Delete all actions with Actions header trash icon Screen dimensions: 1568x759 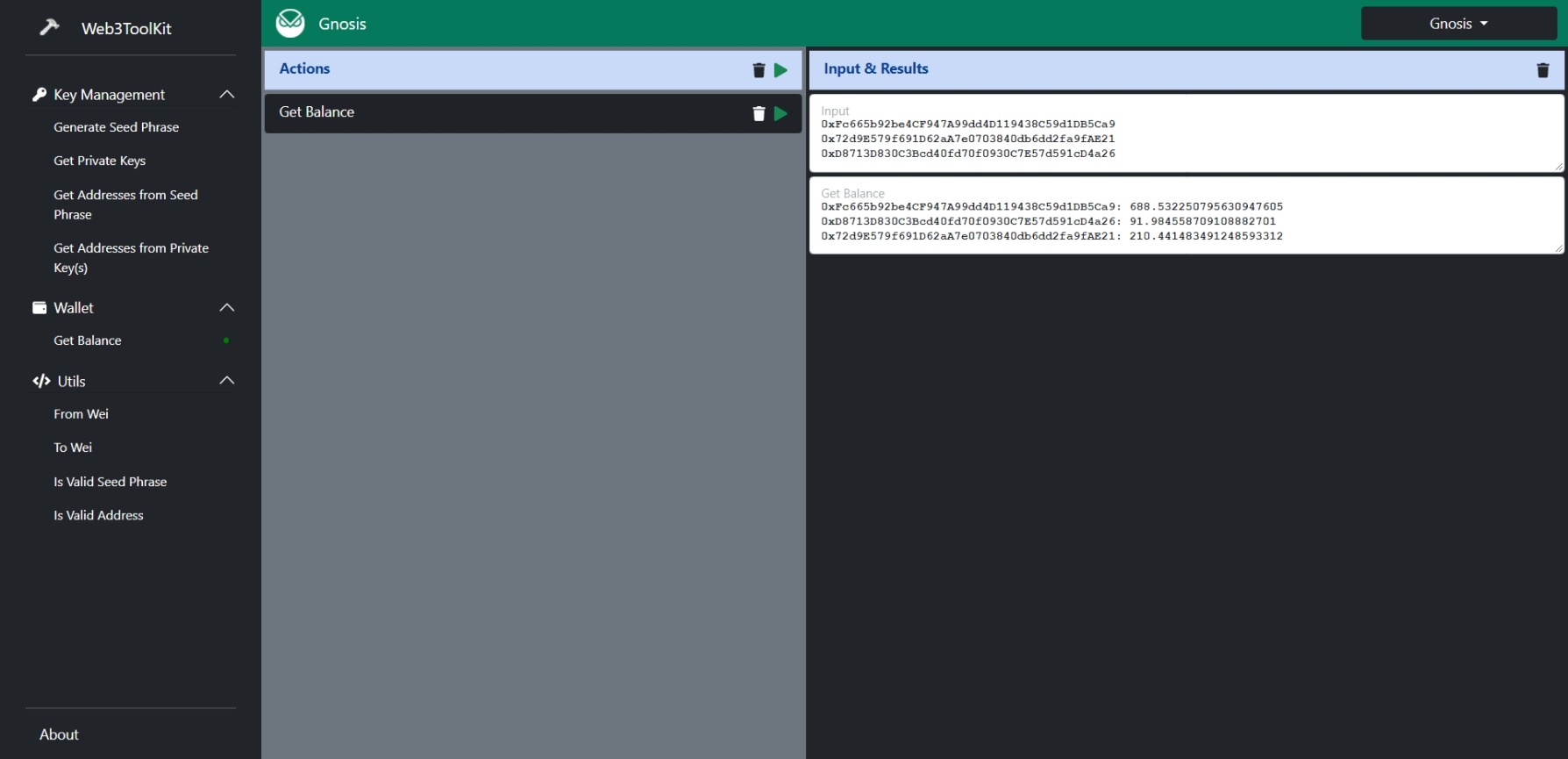pyautogui.click(x=759, y=70)
